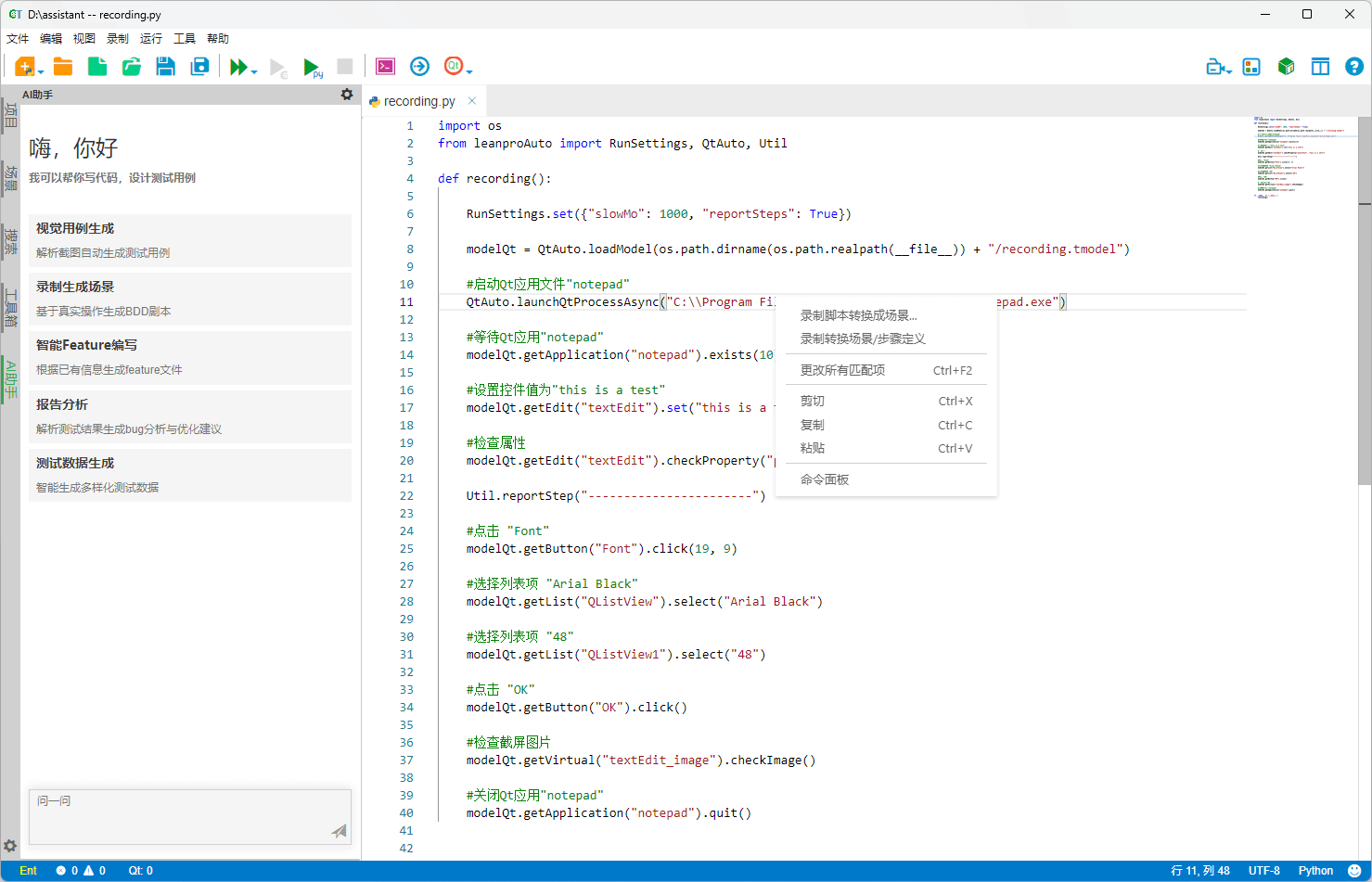
Task: Open the 录制 menu
Action: [118, 38]
